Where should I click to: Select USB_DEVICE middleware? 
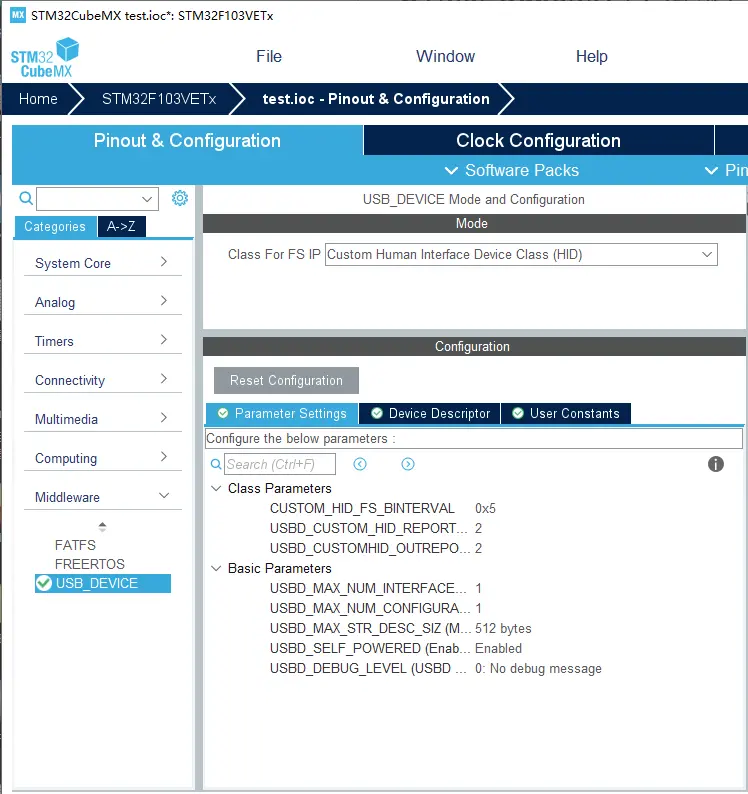[103, 583]
